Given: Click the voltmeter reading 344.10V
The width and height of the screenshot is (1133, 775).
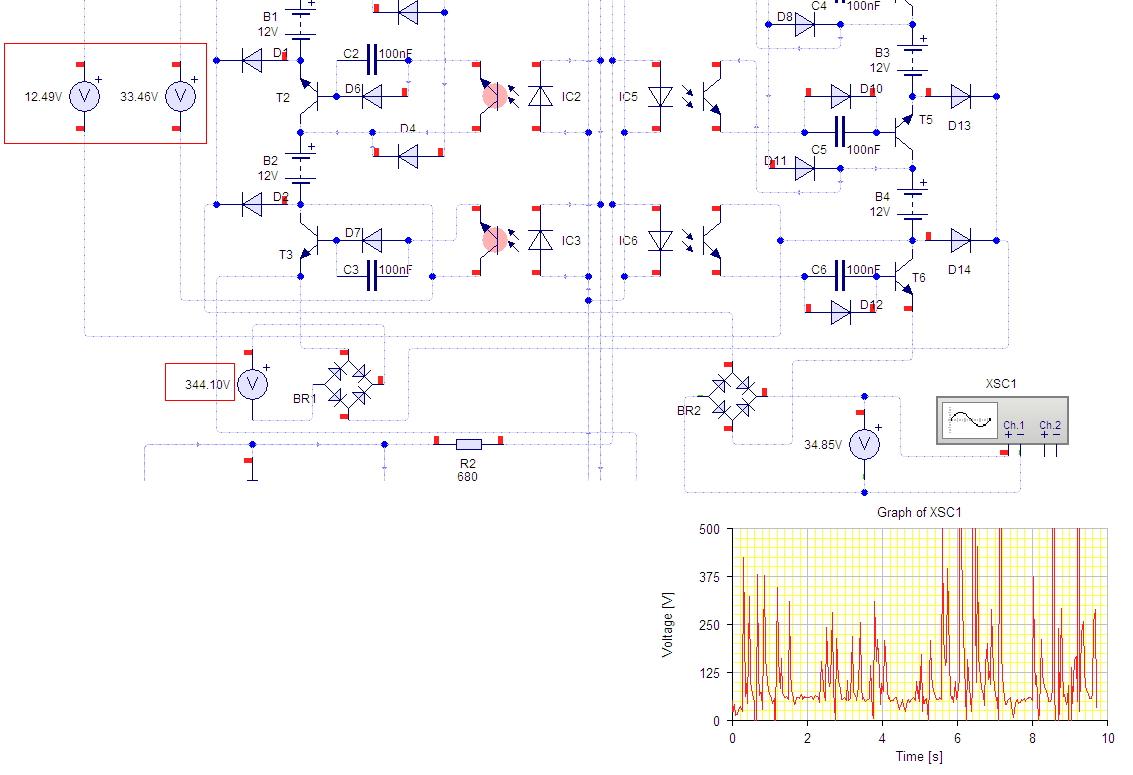Looking at the screenshot, I should click(x=252, y=384).
